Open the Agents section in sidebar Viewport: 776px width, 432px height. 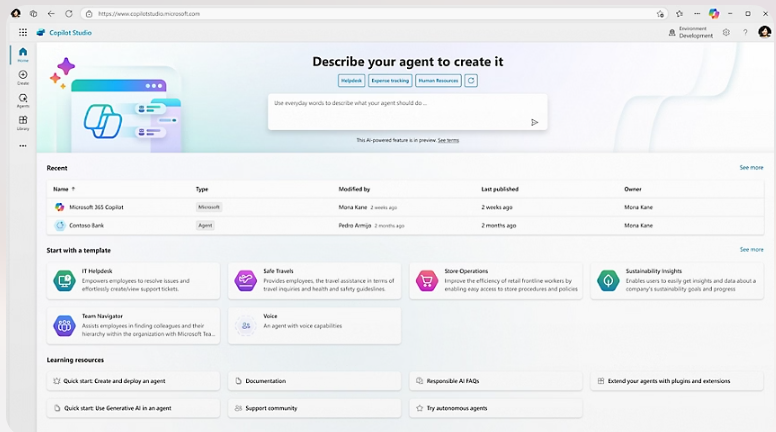[x=22, y=100]
